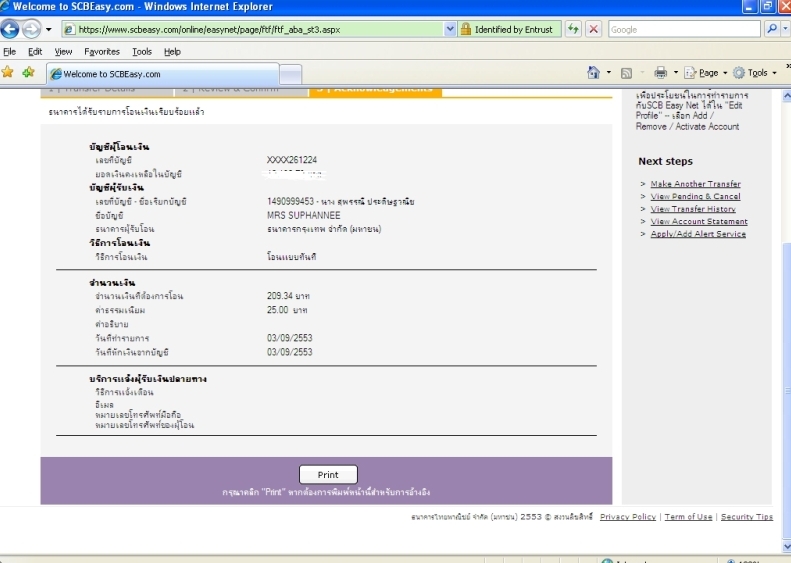The height and width of the screenshot is (563, 791).
Task: Expand the printer dropdown arrow
Action: click(675, 73)
